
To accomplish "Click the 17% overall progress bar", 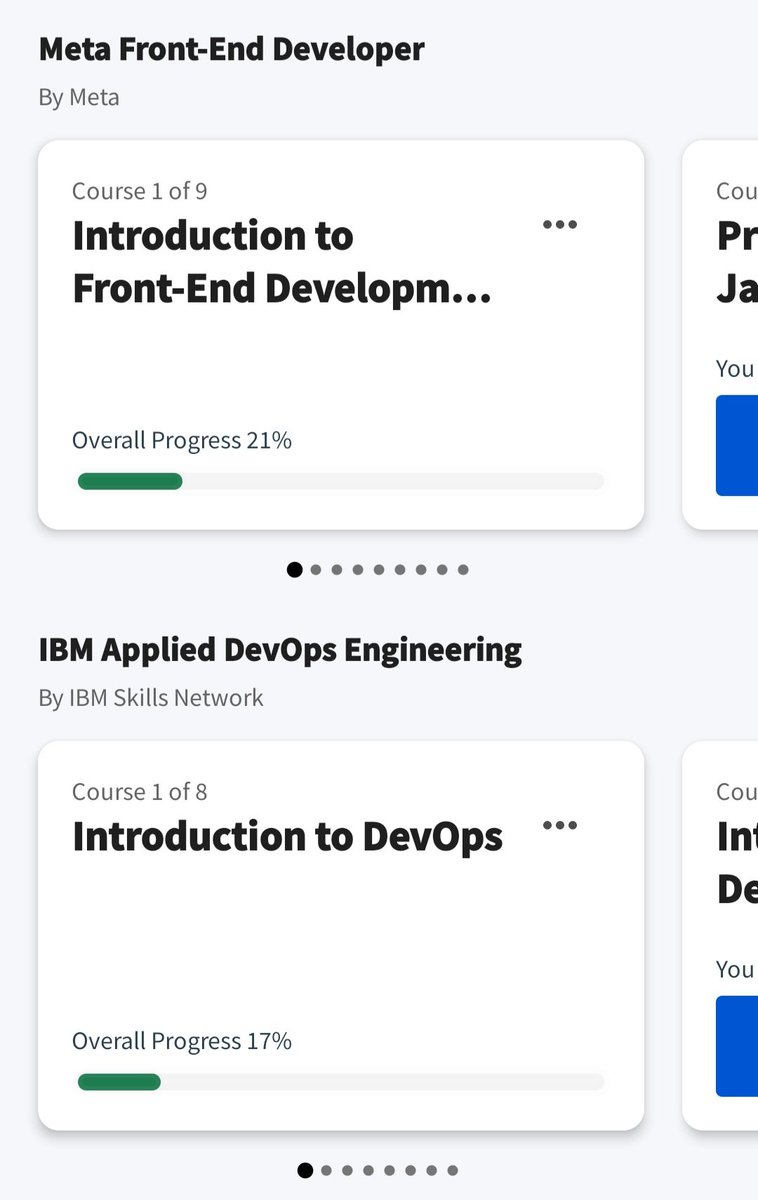I will [341, 1082].
